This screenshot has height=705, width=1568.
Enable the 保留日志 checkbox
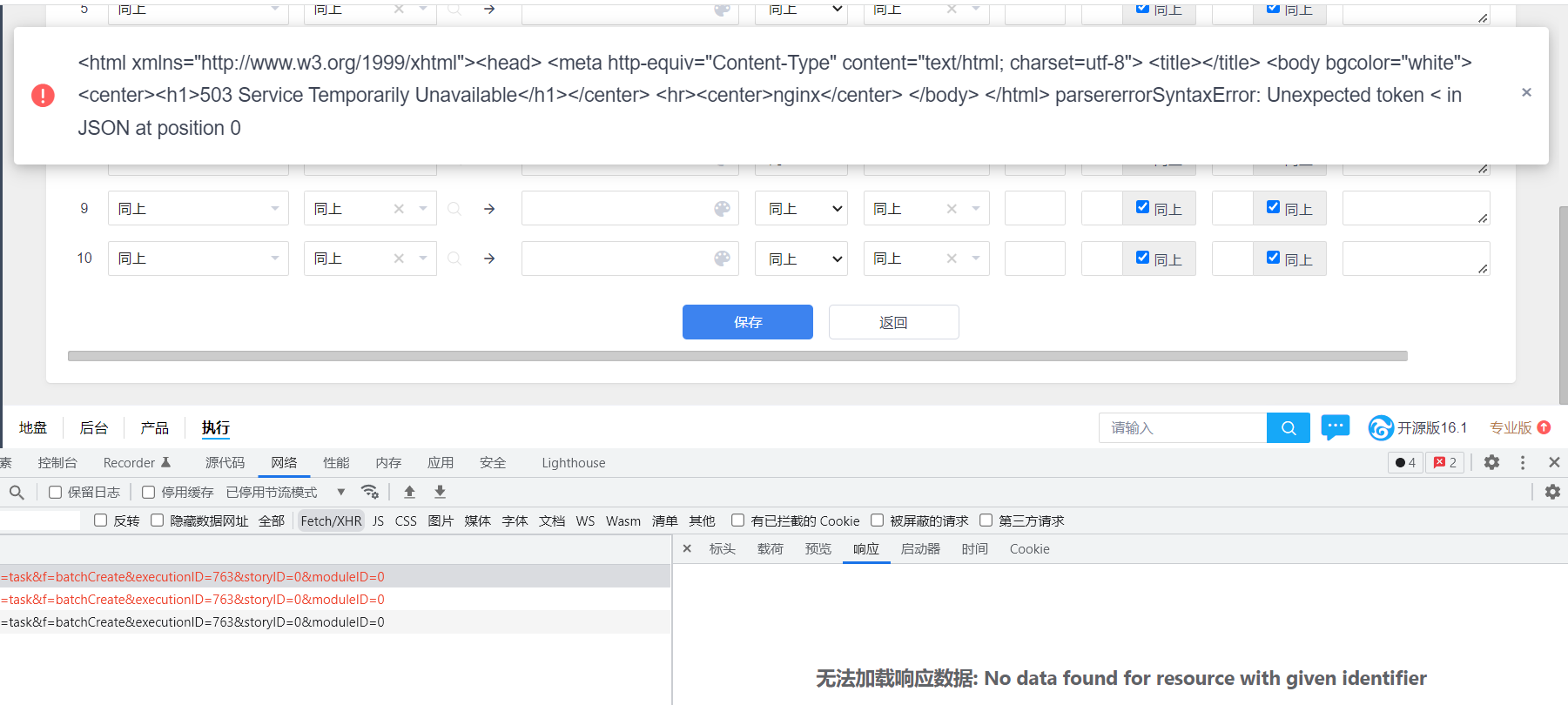point(56,493)
